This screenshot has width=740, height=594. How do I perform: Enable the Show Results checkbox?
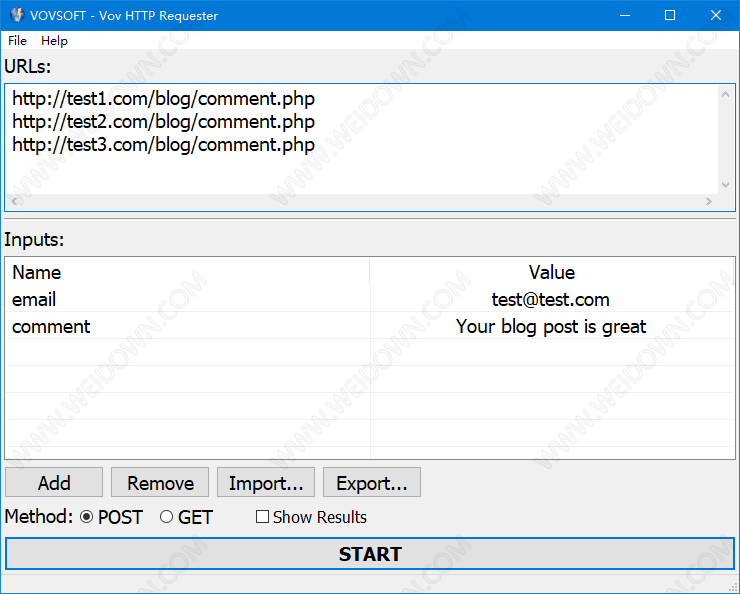tap(263, 517)
